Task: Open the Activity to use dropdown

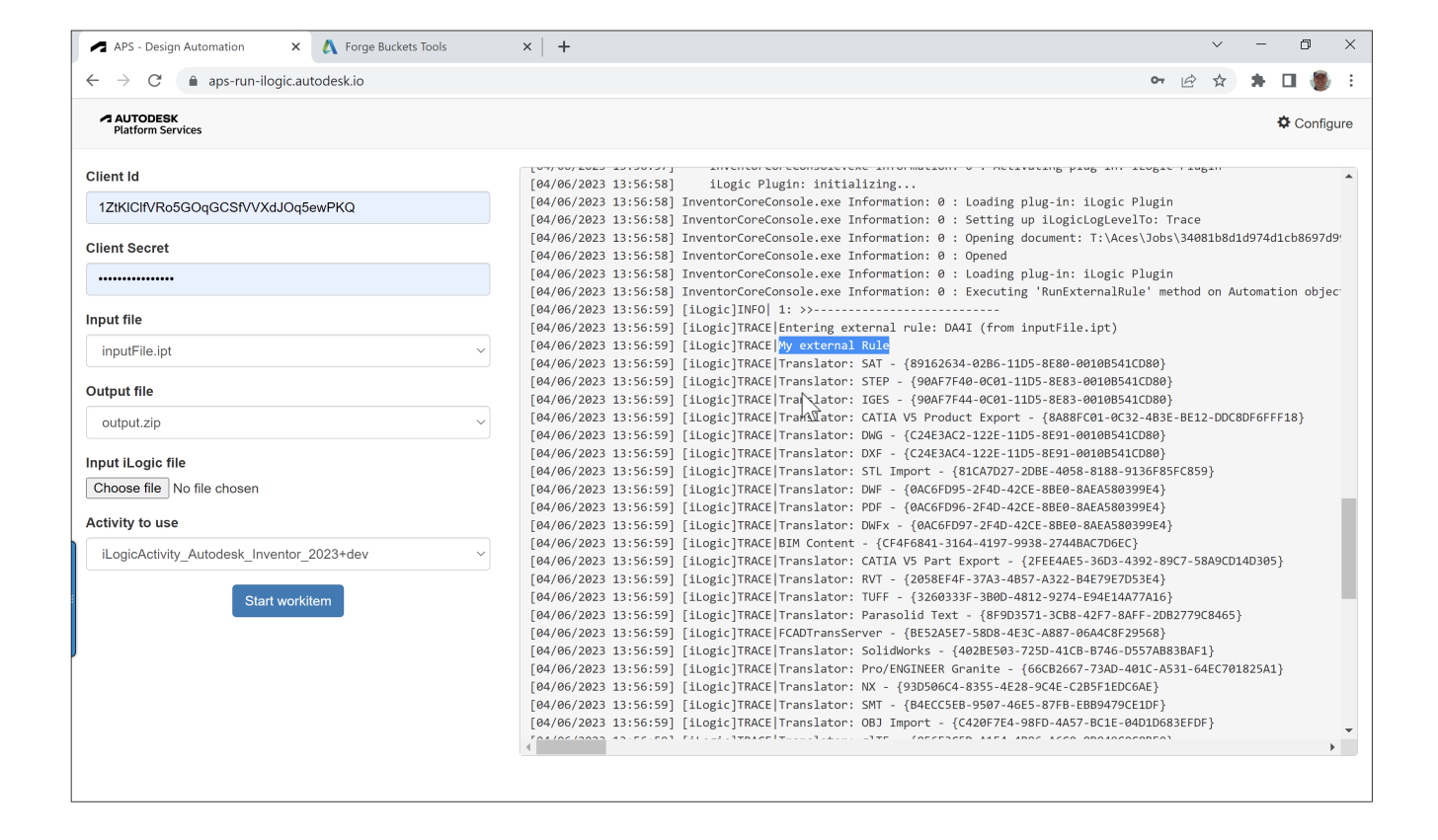Action: click(287, 554)
